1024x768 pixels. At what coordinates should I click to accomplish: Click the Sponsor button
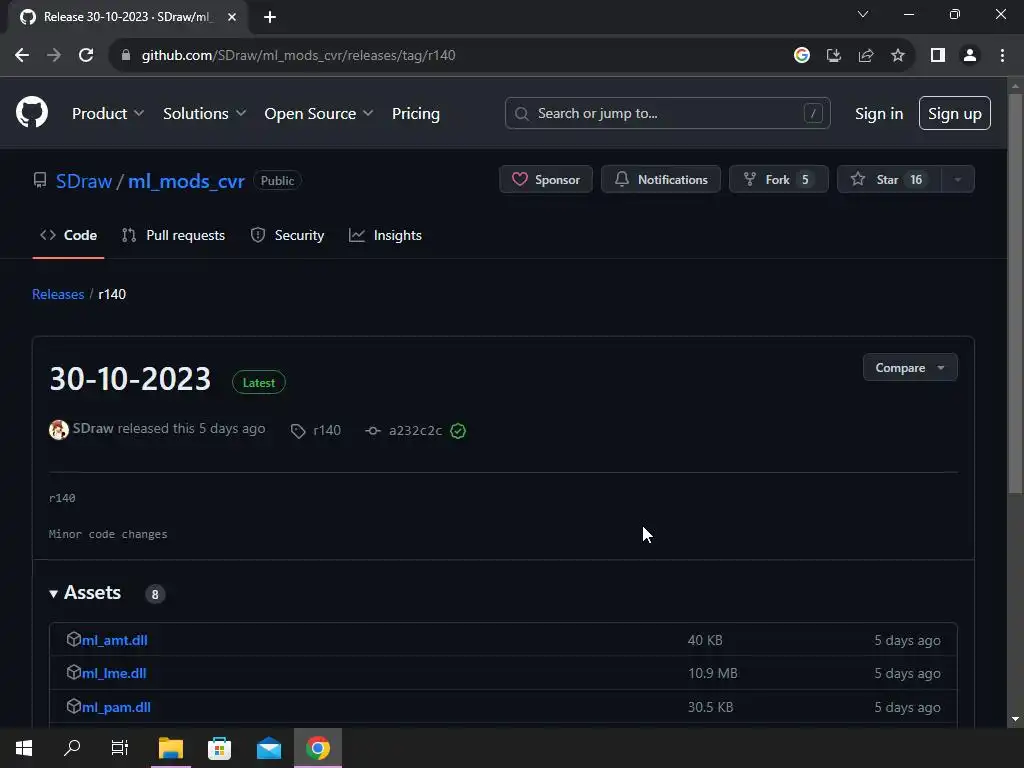(546, 180)
